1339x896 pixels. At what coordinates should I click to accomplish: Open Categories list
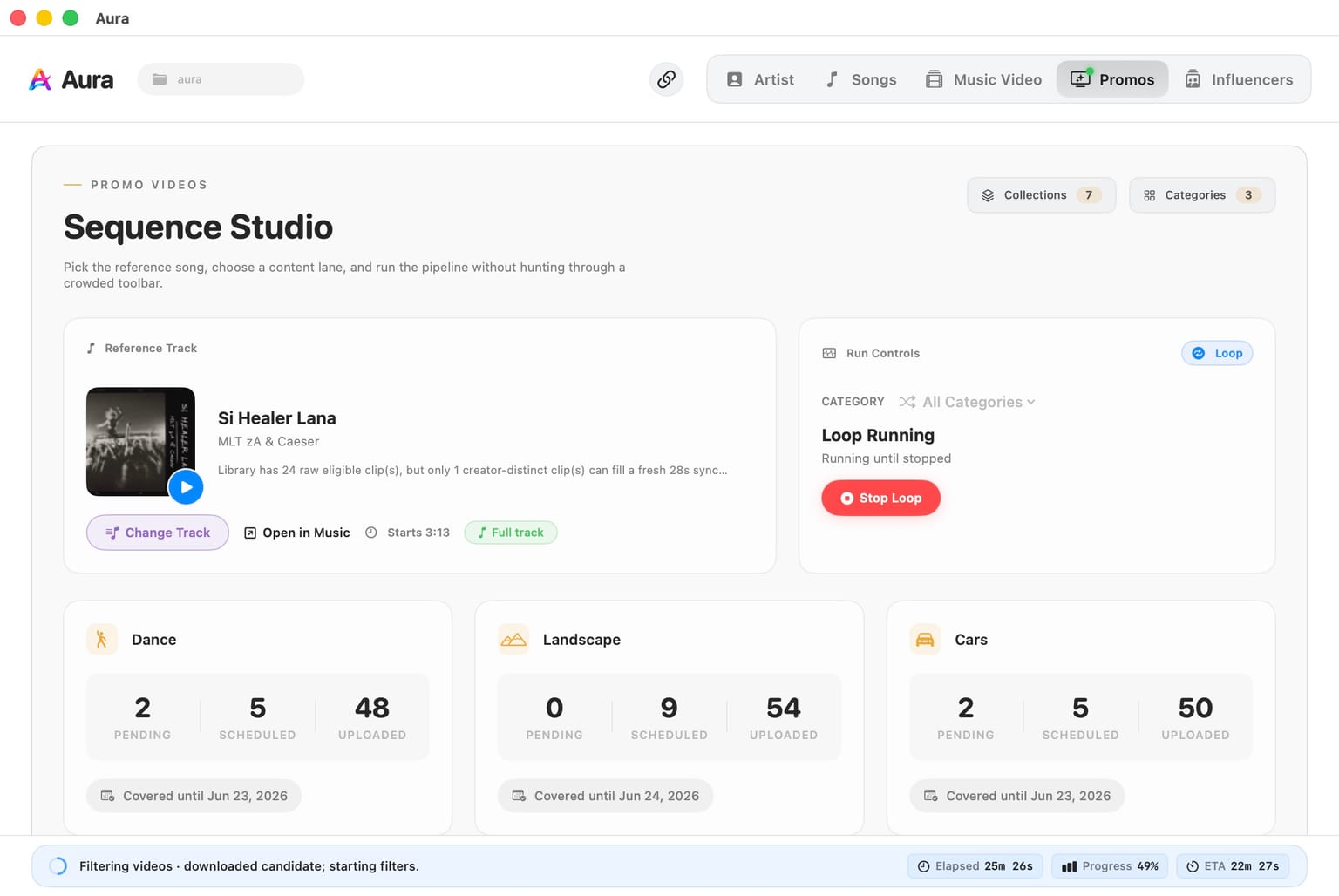pyautogui.click(x=1202, y=195)
